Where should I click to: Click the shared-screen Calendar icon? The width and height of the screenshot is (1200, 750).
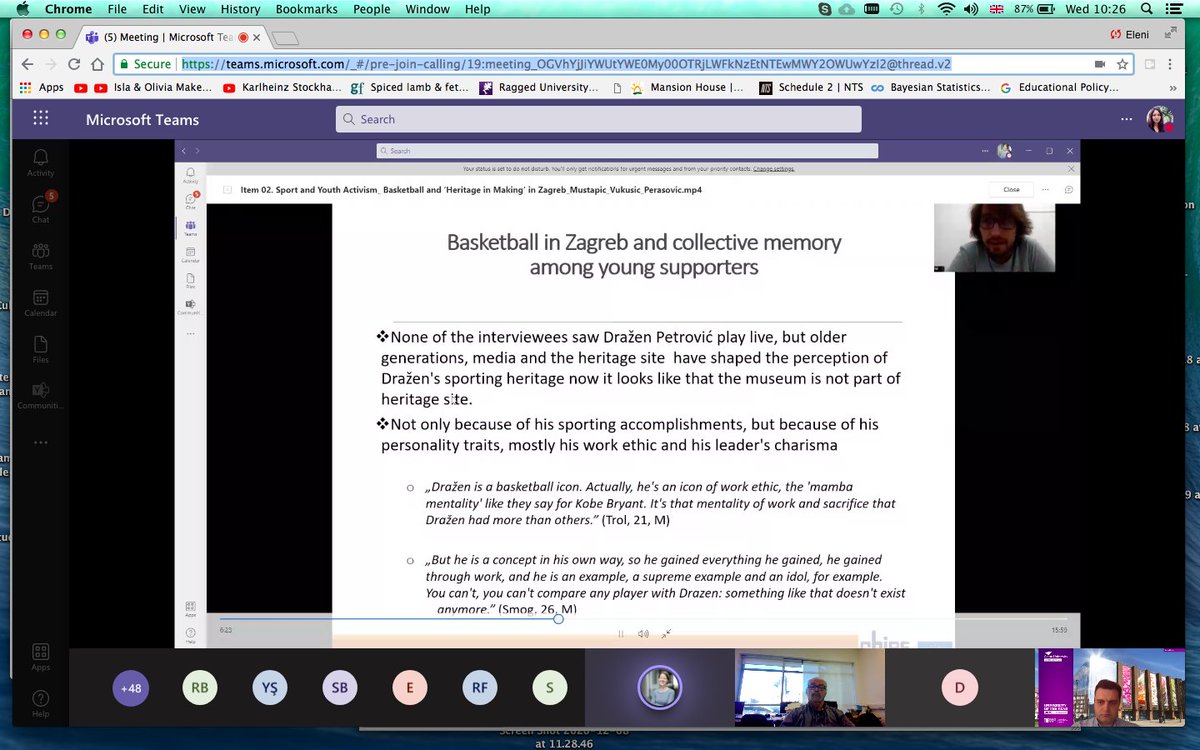point(190,255)
